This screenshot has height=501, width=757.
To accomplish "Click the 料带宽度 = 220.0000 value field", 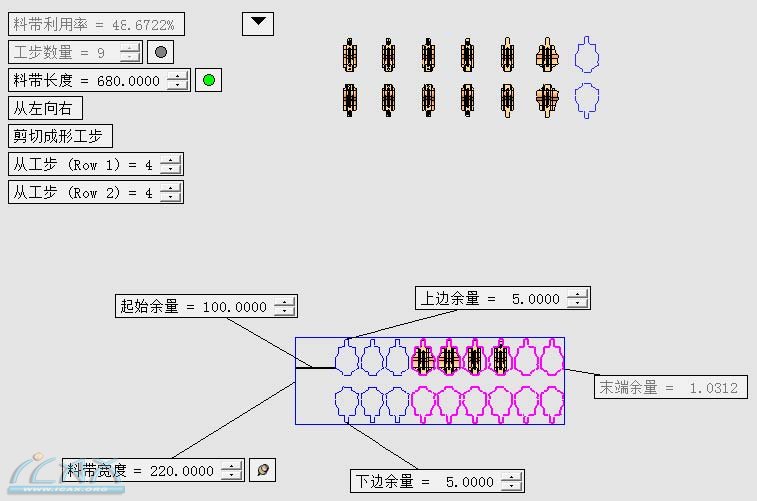I will (x=153, y=470).
